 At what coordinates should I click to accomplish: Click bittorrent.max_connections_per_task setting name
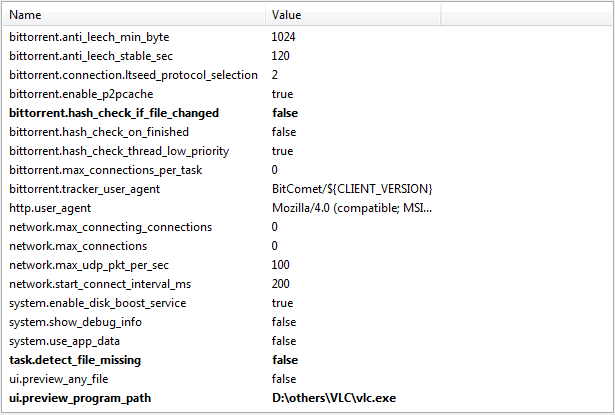pyautogui.click(x=106, y=170)
